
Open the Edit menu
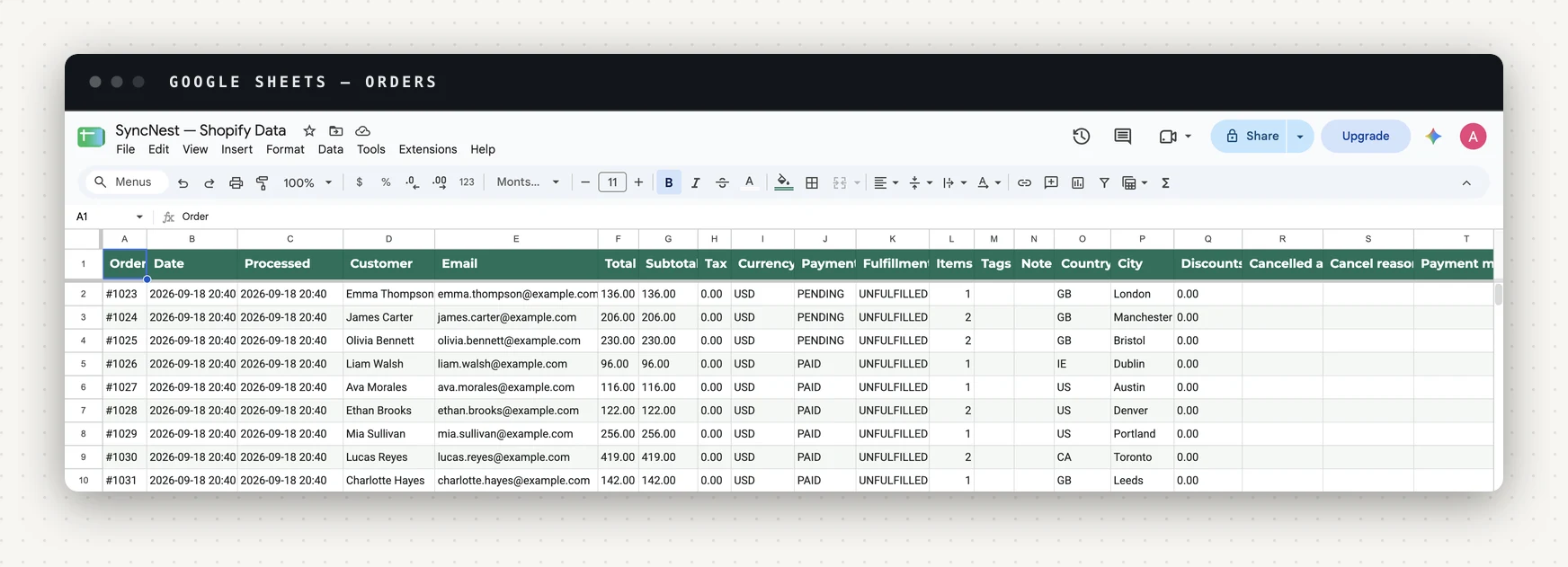(x=158, y=149)
